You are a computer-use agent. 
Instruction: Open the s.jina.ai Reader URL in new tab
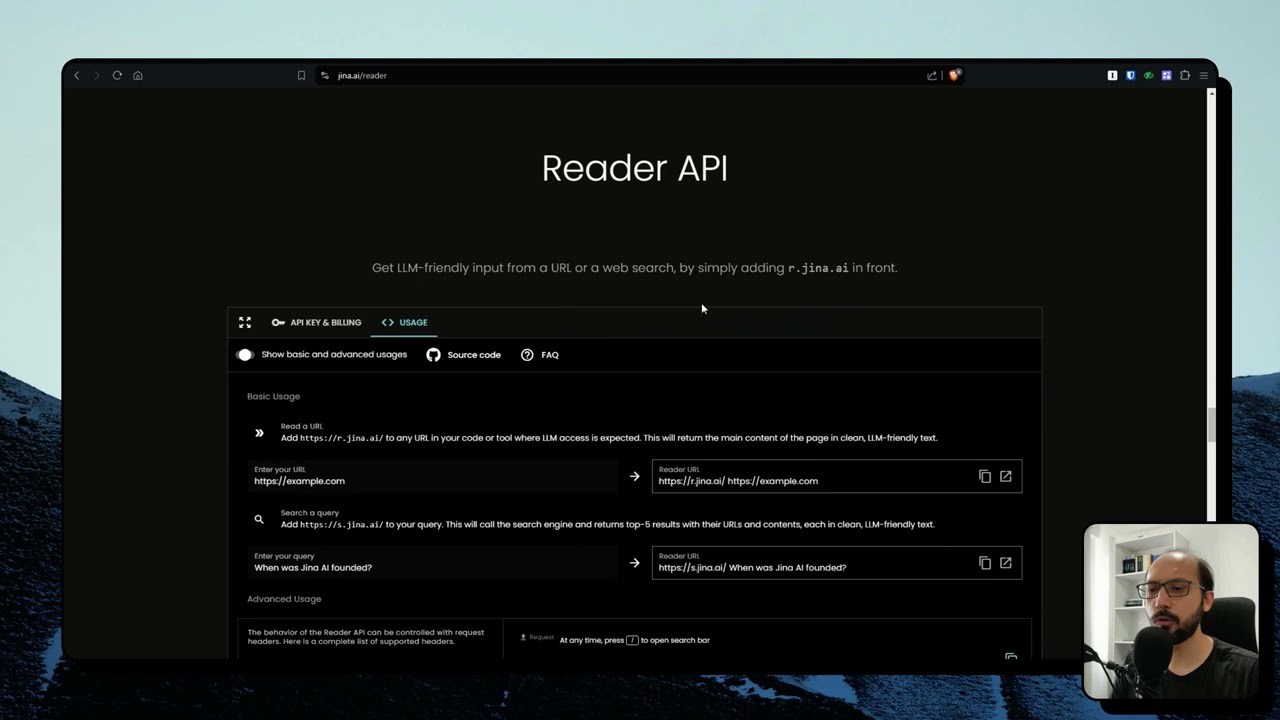(x=1006, y=563)
